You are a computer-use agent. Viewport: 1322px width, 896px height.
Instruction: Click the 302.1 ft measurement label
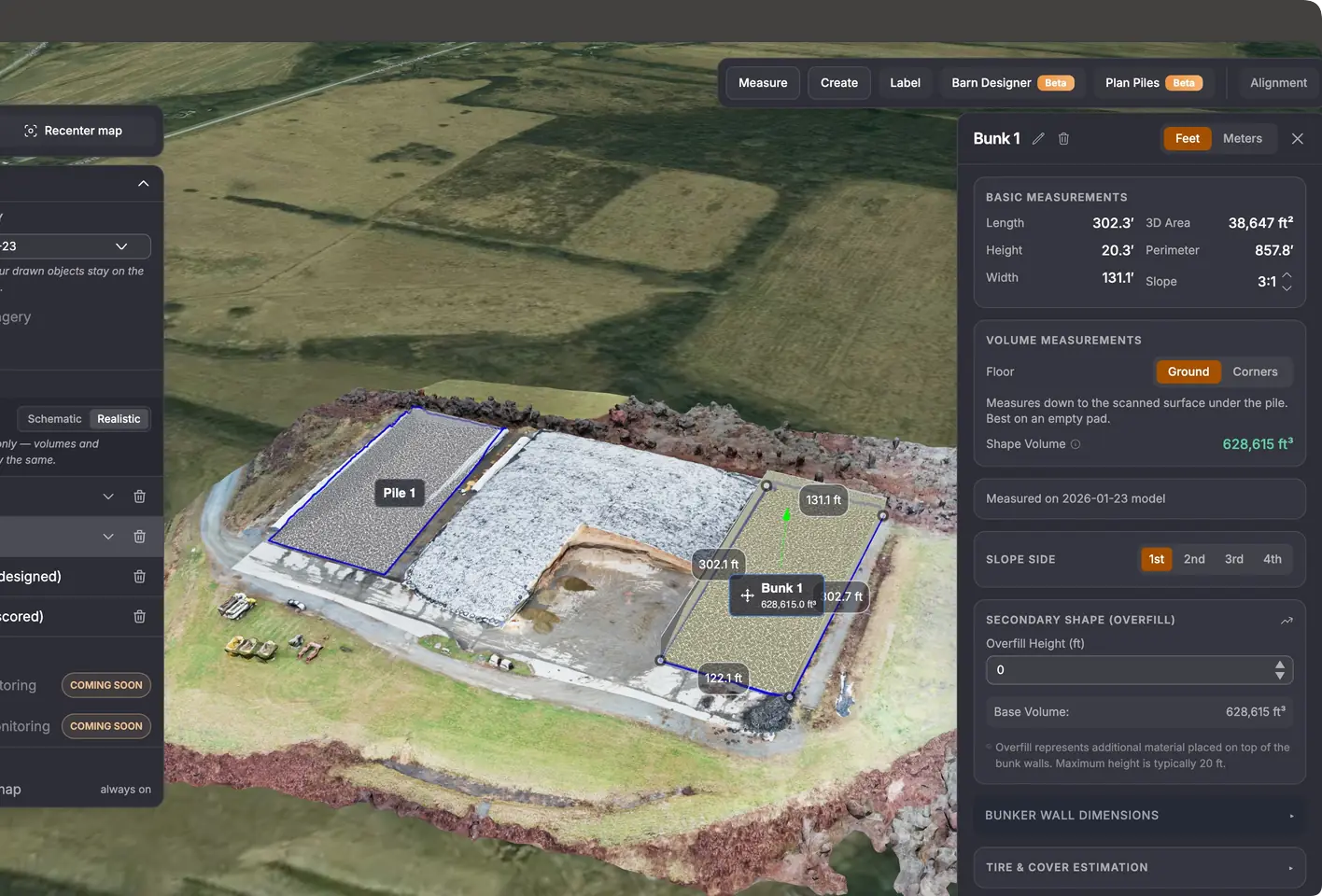[x=719, y=565]
